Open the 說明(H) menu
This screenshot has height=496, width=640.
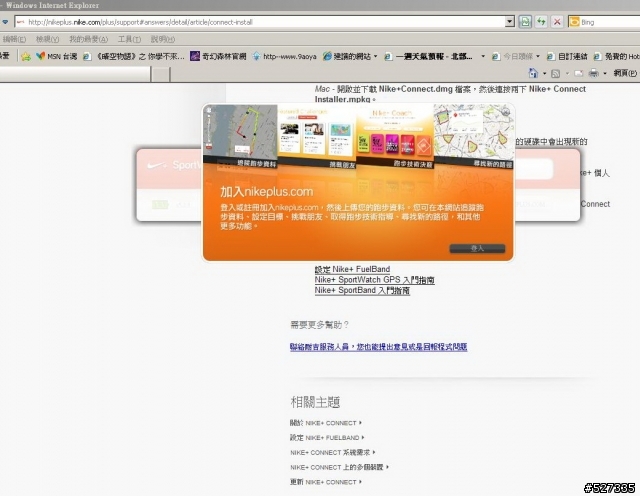tap(162, 39)
